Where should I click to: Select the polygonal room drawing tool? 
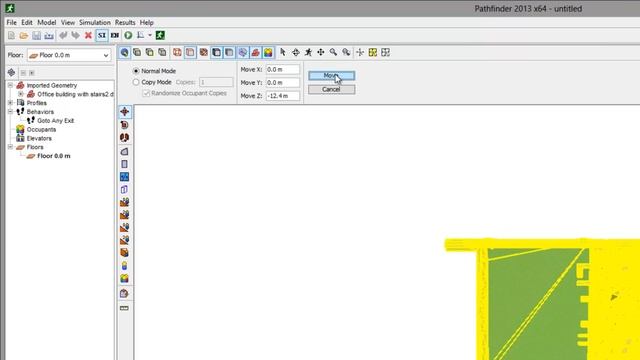point(124,151)
